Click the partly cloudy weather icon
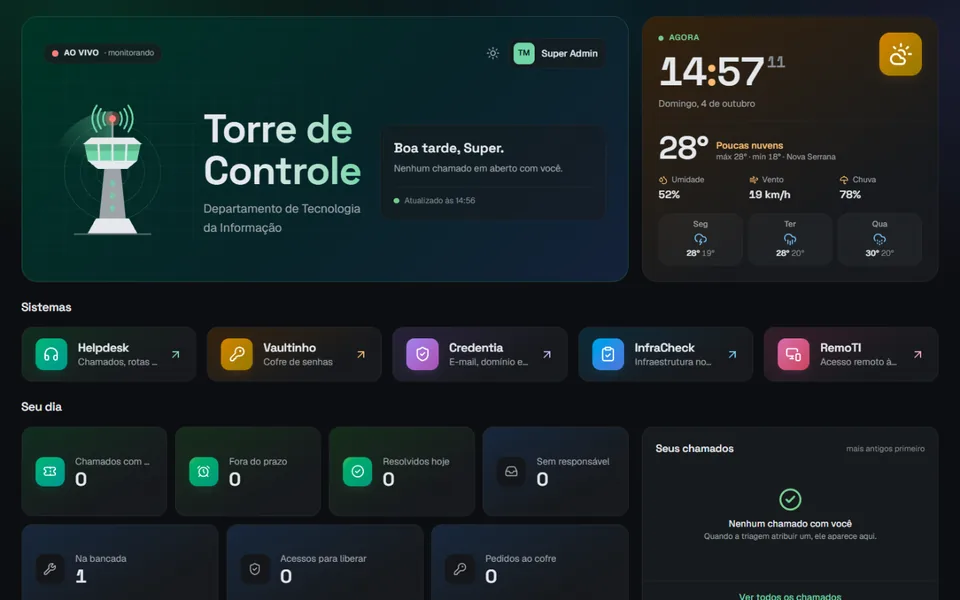The image size is (960, 600). point(901,54)
